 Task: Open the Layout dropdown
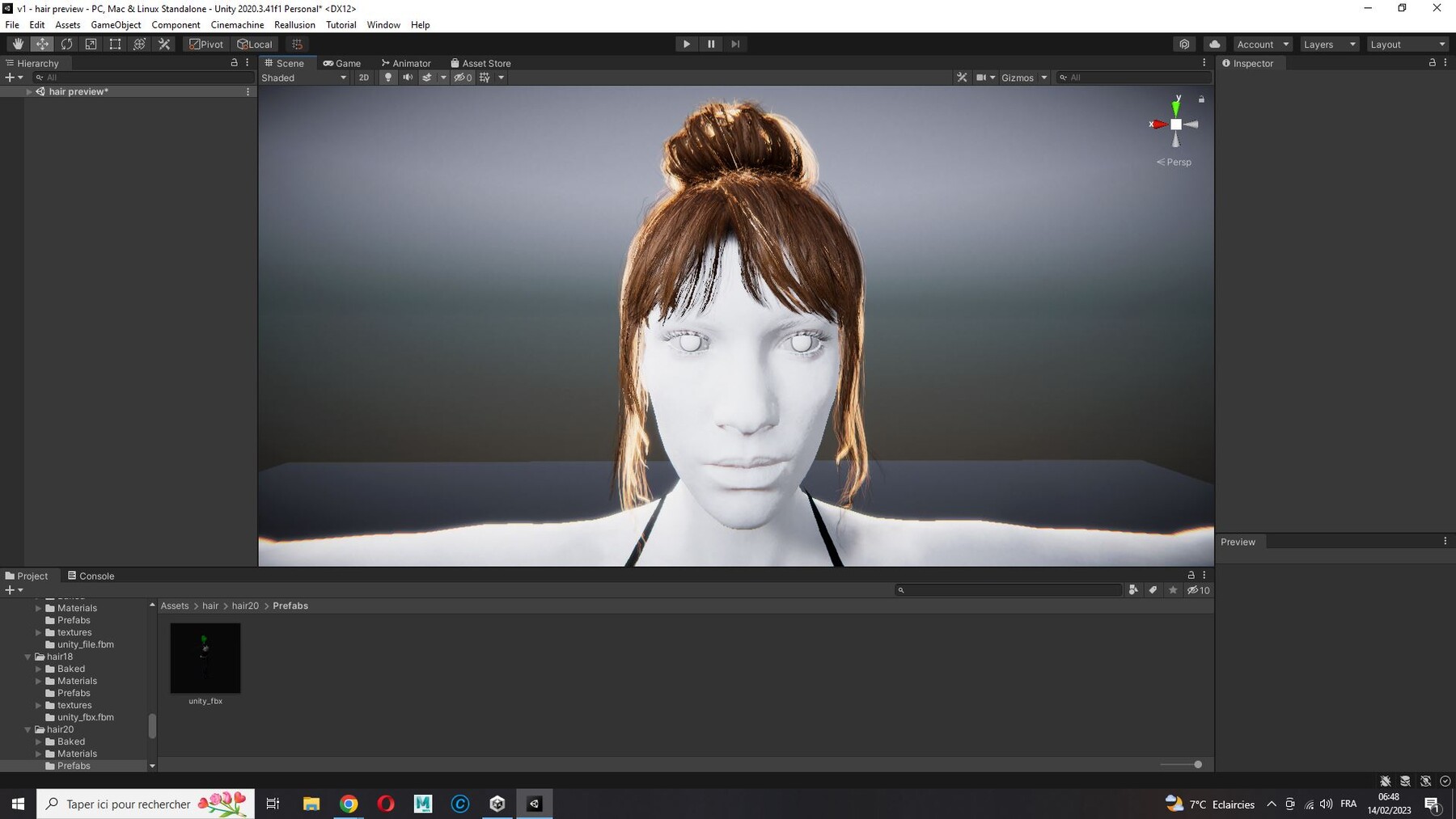pos(1407,44)
